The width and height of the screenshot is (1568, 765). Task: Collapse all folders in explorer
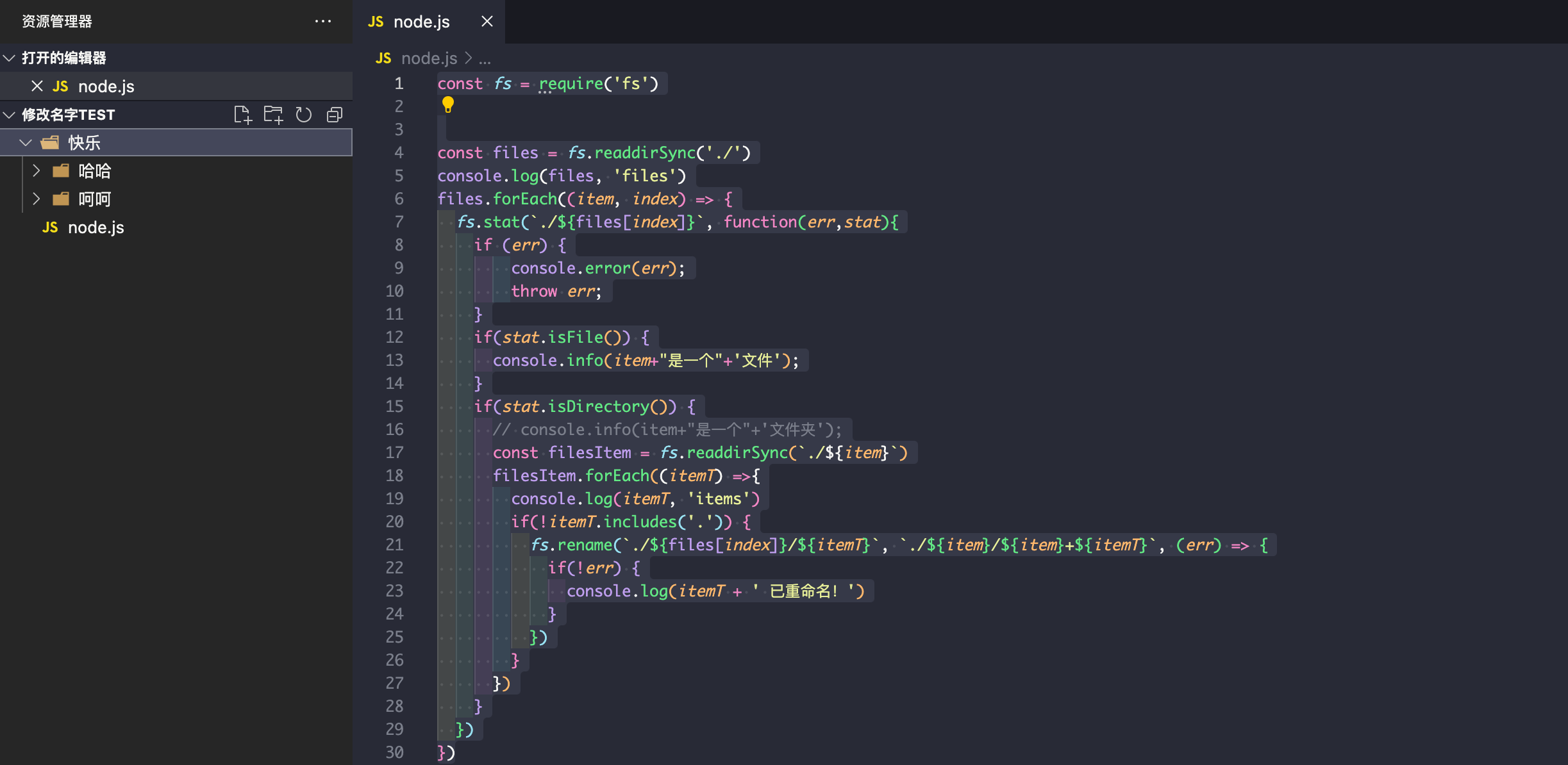(335, 115)
